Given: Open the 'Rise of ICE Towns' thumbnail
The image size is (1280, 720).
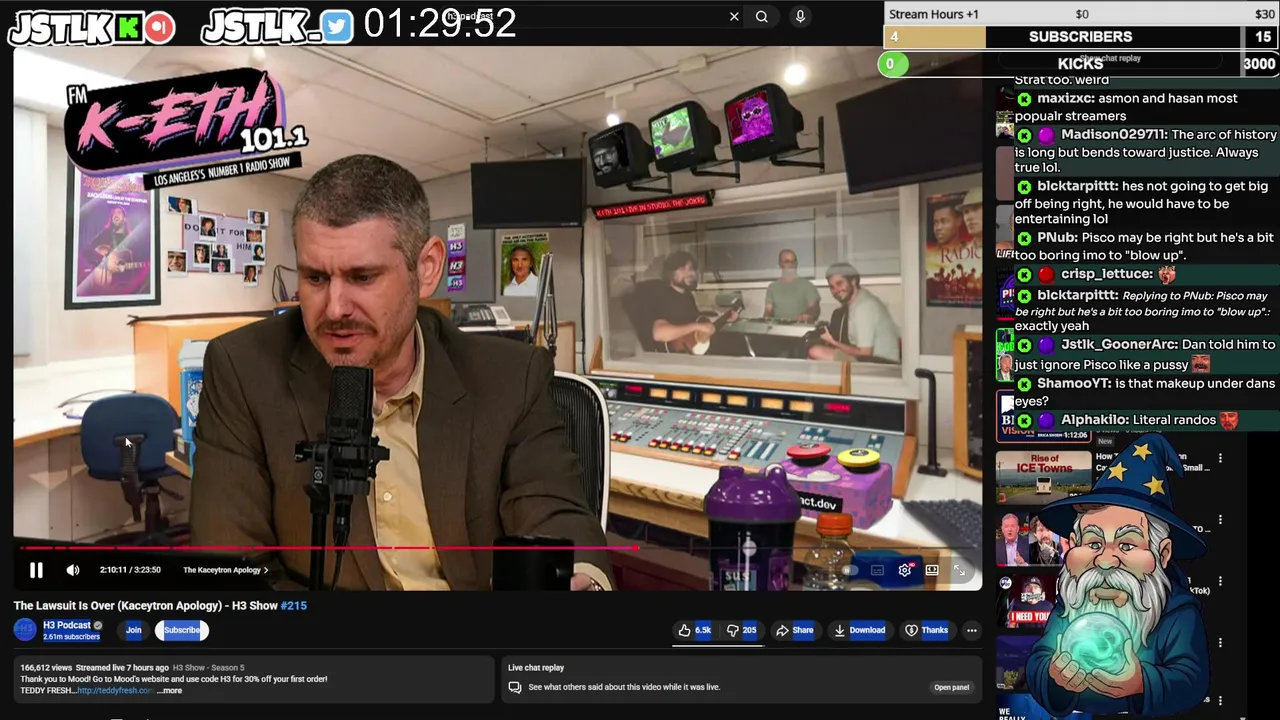Looking at the screenshot, I should tap(1043, 477).
